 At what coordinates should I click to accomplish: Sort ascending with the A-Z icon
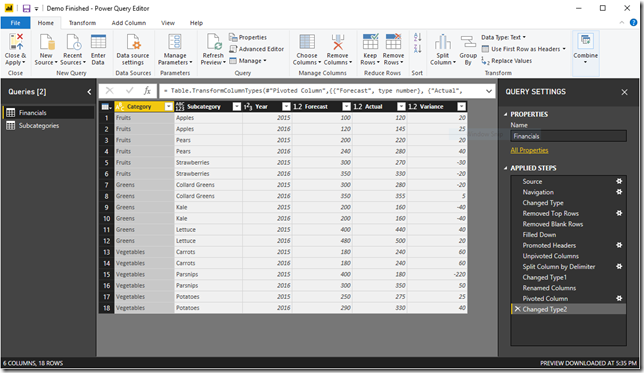coord(417,37)
